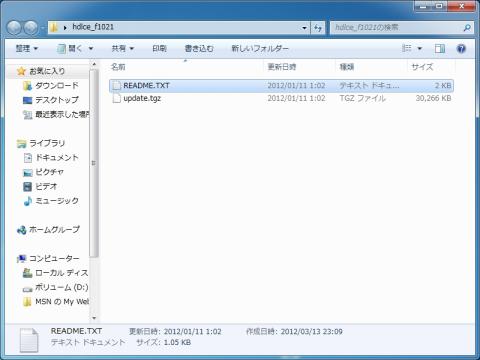The width and height of the screenshot is (480, 360).
Task: Expand the path arrow before hdlce_f1021
Action: coord(65,28)
